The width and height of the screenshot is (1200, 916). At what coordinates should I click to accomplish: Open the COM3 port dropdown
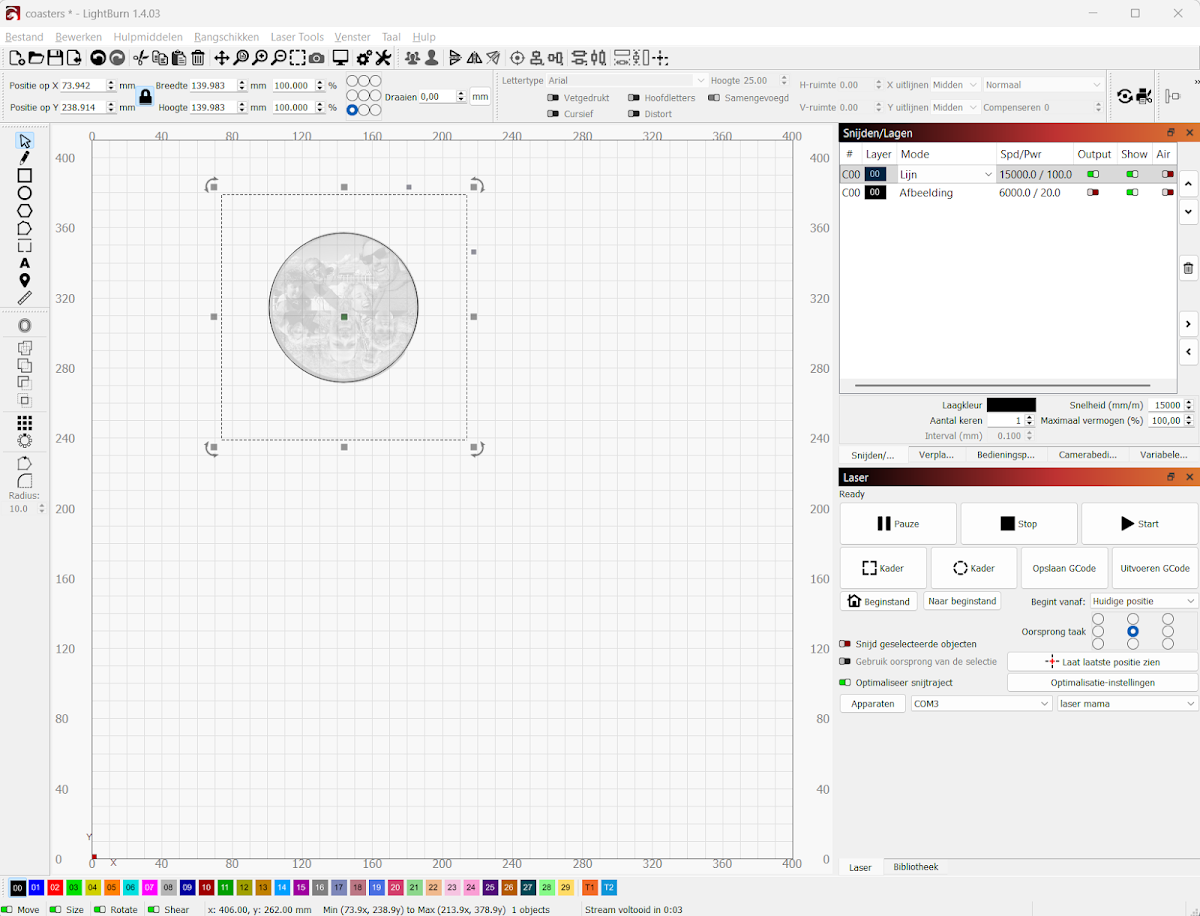(980, 703)
